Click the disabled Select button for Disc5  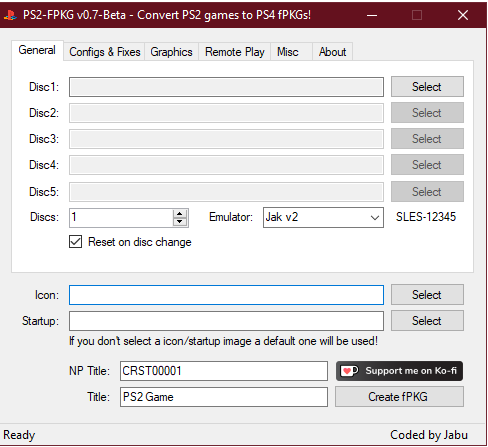click(427, 192)
